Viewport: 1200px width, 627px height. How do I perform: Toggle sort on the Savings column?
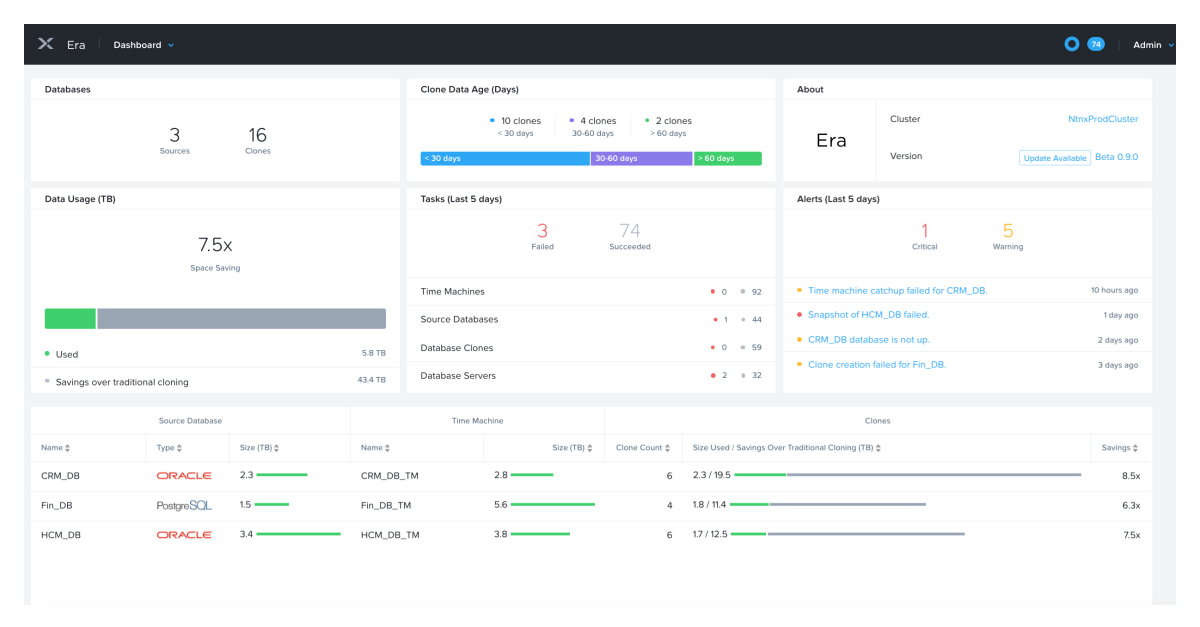coord(1119,447)
